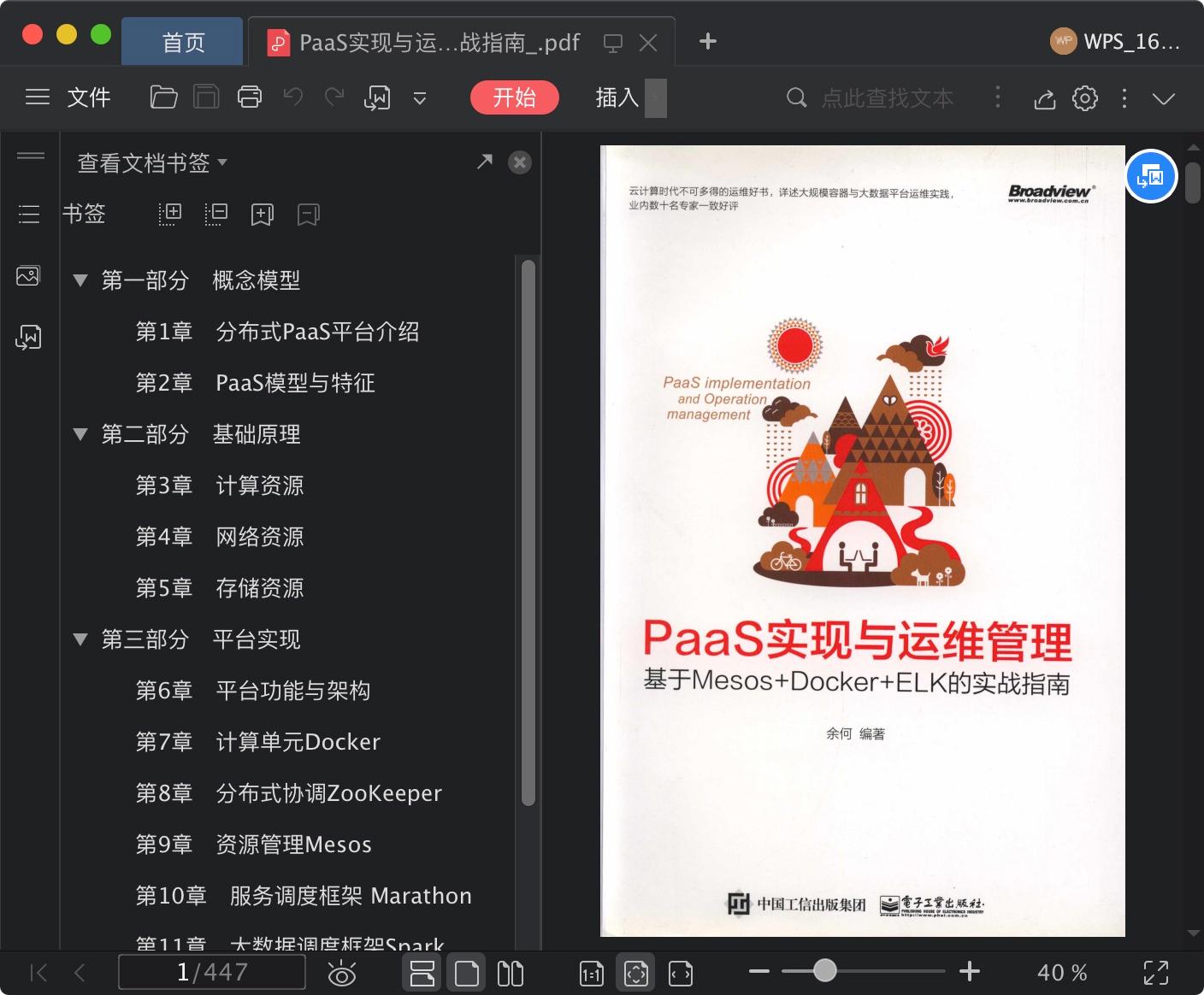Toggle single page view
The height and width of the screenshot is (995, 1204).
pos(467,973)
